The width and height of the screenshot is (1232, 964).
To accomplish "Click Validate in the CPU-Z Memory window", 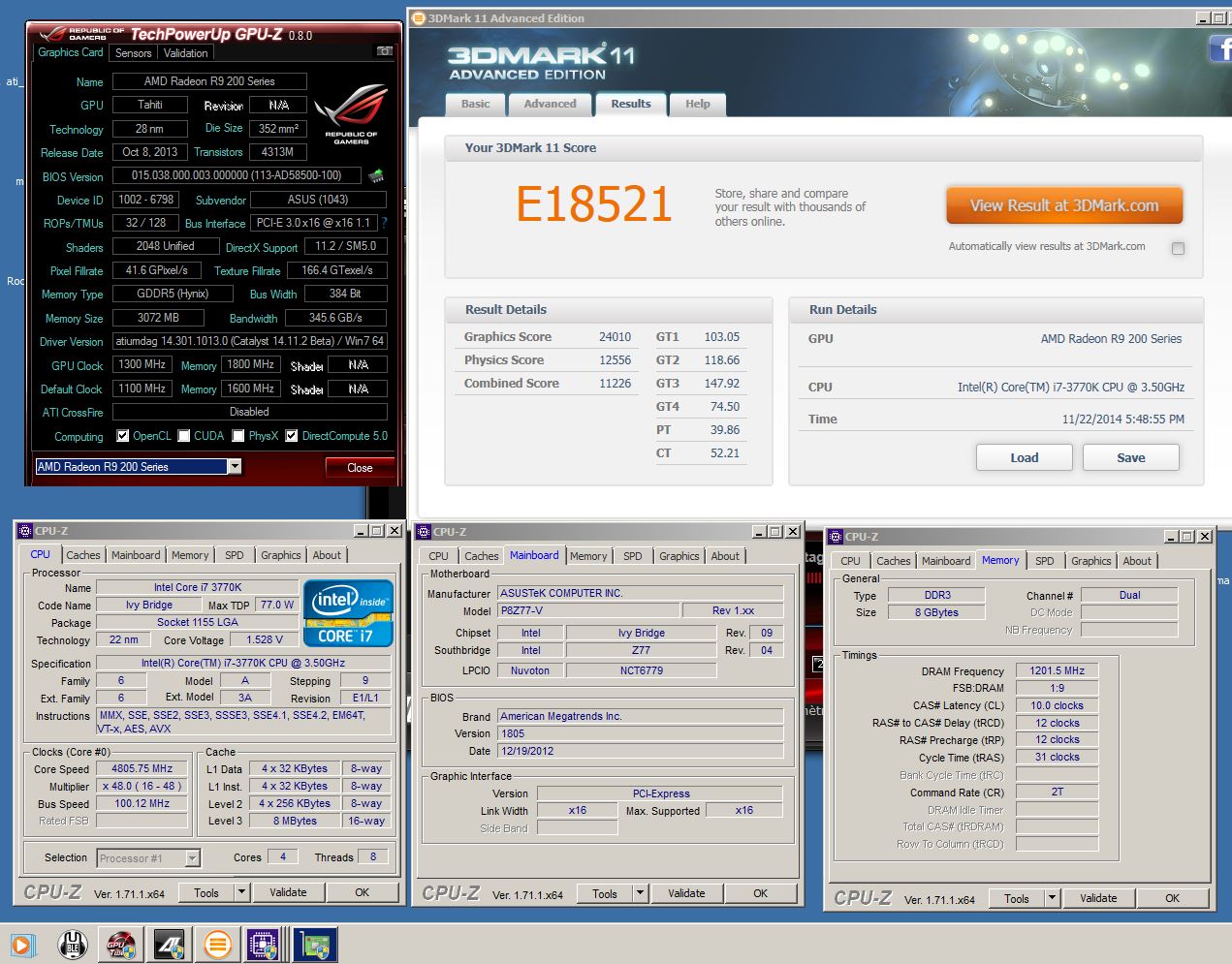I will coord(1098,898).
